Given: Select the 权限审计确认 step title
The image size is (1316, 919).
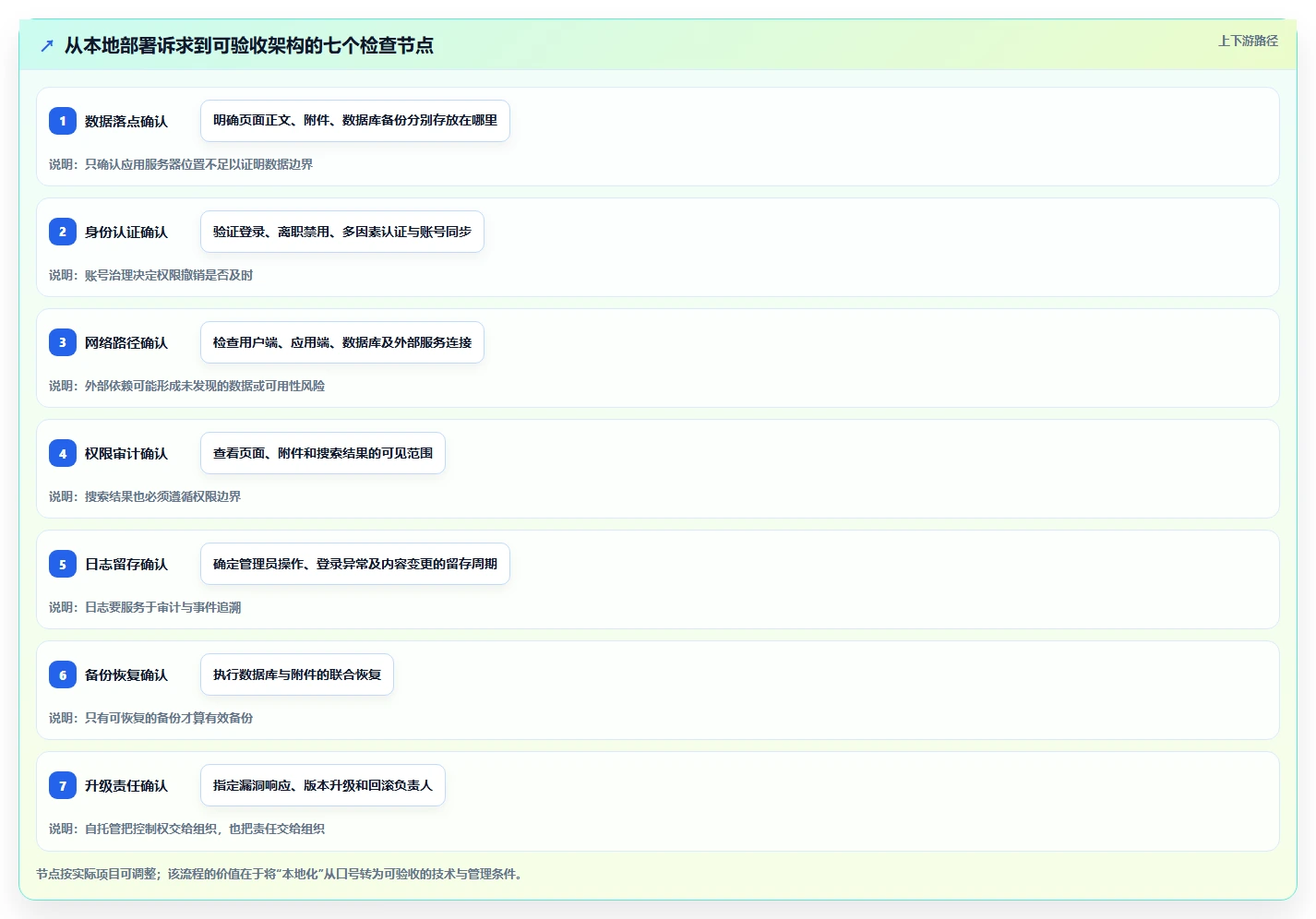Looking at the screenshot, I should [x=126, y=453].
